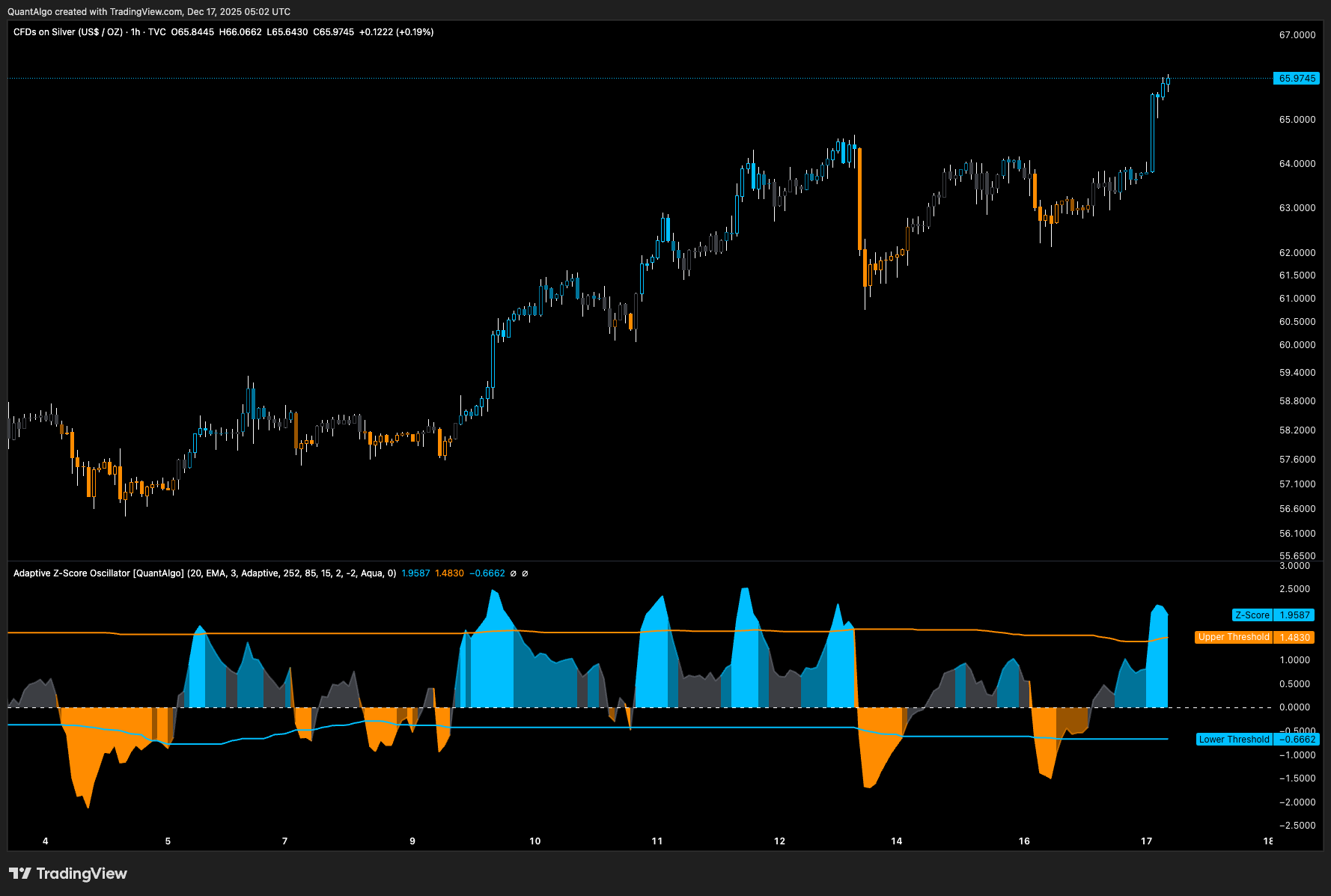This screenshot has width=1331, height=896.
Task: Click the high value H66.0662
Action: pyautogui.click(x=240, y=32)
